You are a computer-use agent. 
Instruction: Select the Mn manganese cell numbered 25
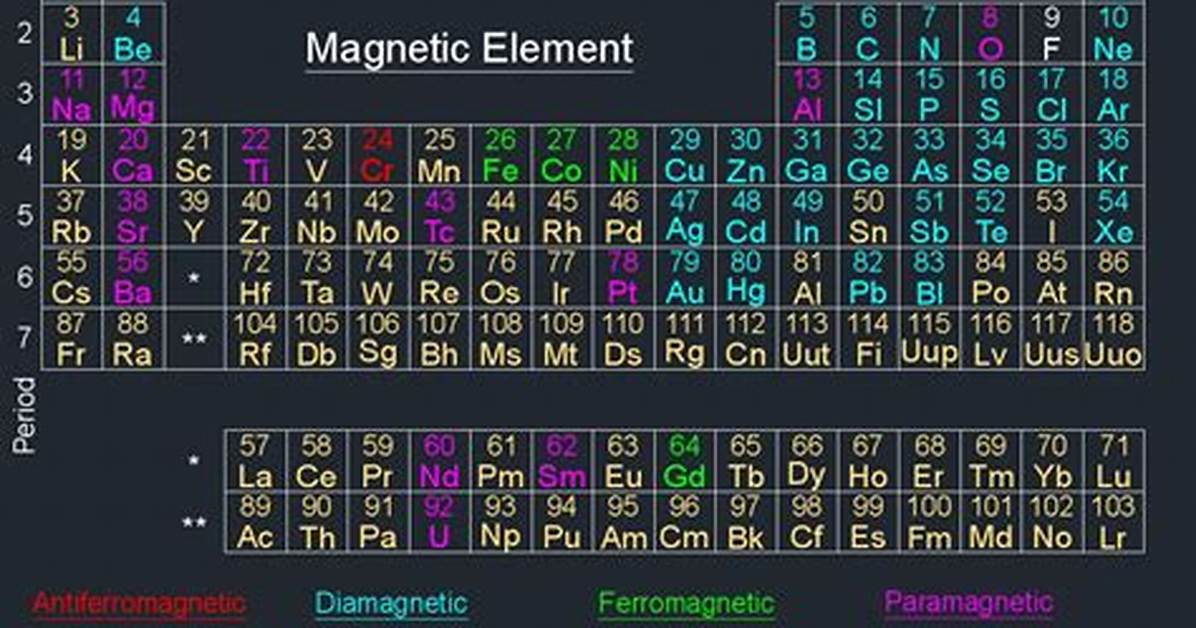point(439,156)
